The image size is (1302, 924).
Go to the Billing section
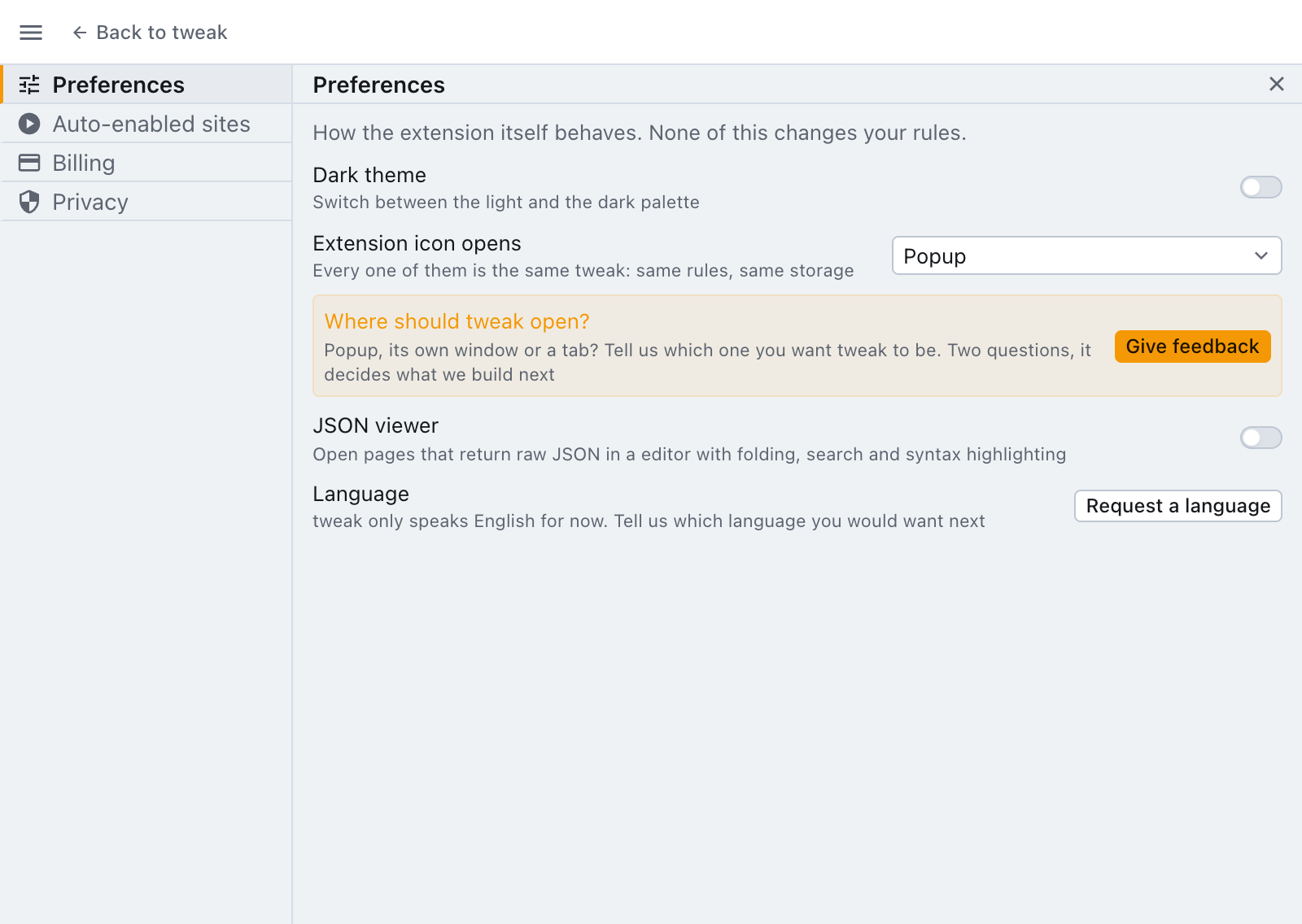146,163
